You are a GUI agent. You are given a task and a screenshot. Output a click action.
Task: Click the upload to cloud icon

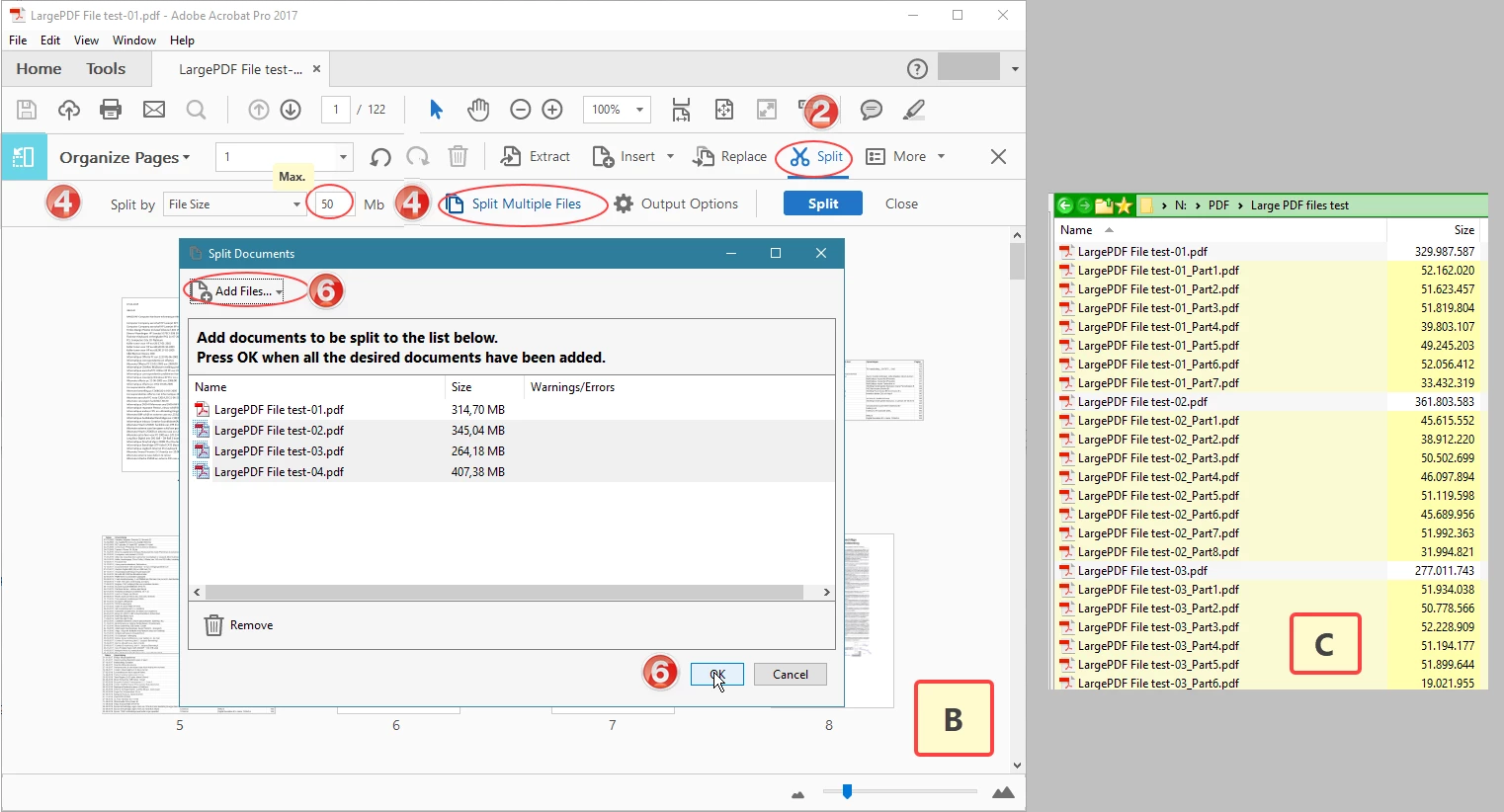coord(69,110)
